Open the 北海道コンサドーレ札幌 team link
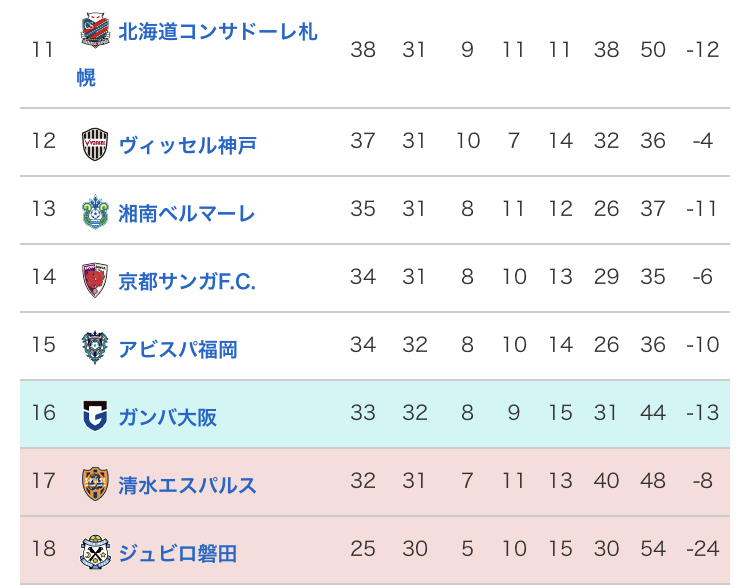This screenshot has height=585, width=750. point(217,32)
